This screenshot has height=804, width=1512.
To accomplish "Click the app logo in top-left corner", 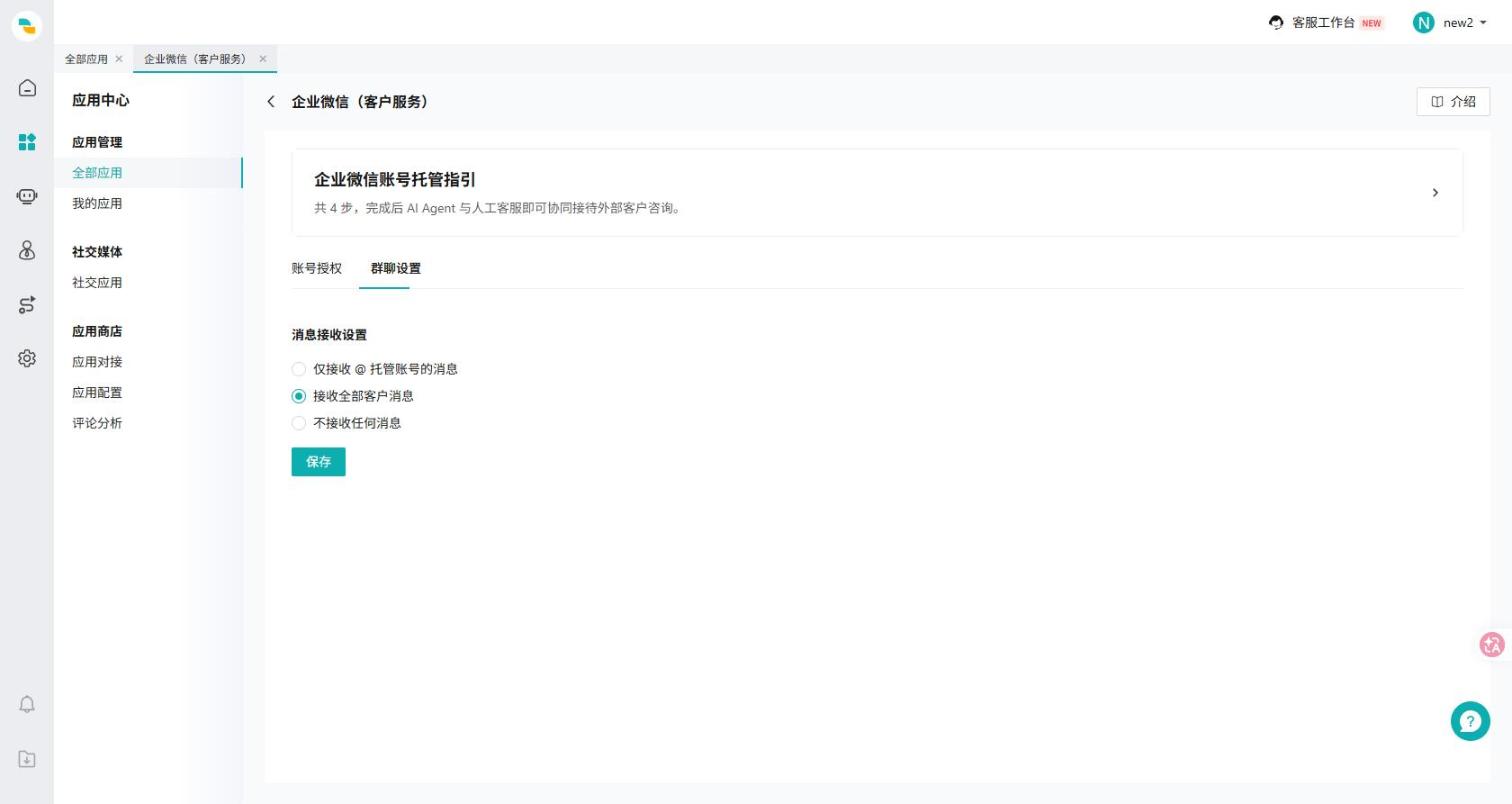I will tap(27, 26).
